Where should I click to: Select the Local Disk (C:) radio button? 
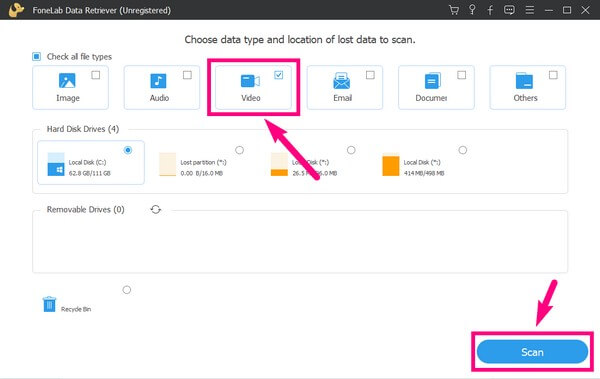tap(128, 150)
